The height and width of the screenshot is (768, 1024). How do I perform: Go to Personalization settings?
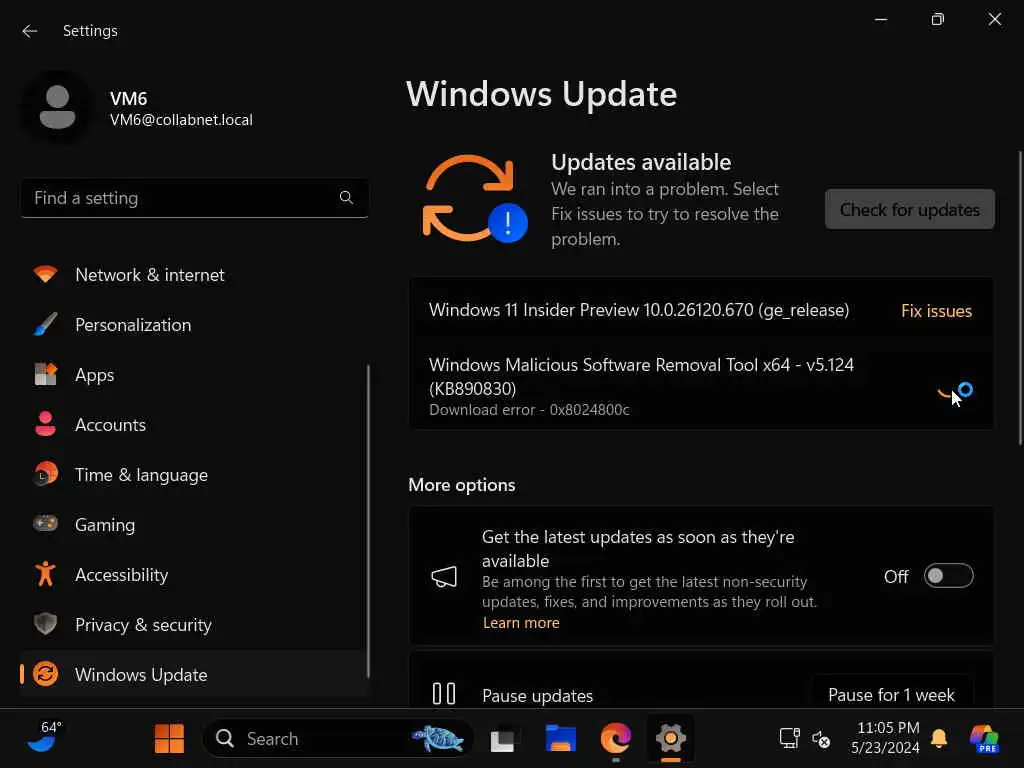[195, 325]
